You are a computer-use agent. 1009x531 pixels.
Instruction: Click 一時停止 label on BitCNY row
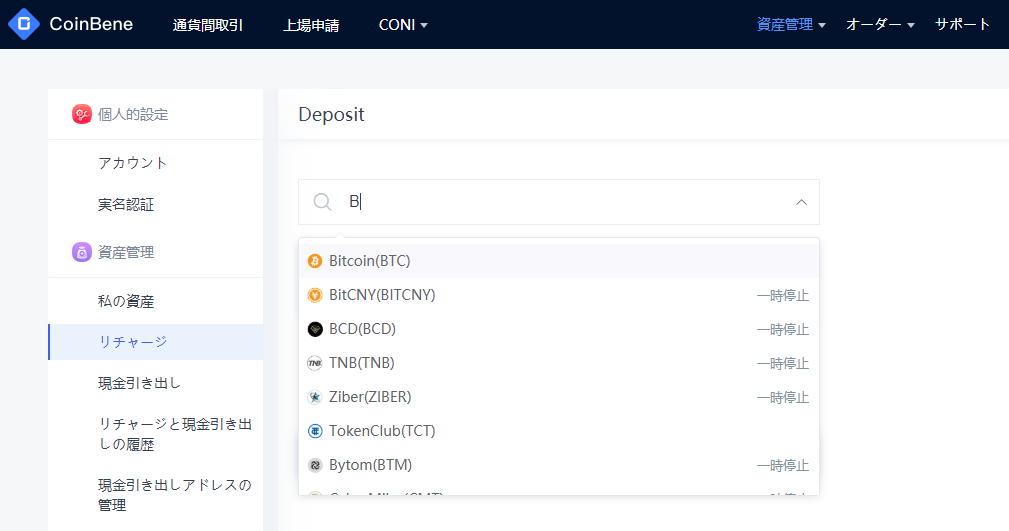[782, 295]
